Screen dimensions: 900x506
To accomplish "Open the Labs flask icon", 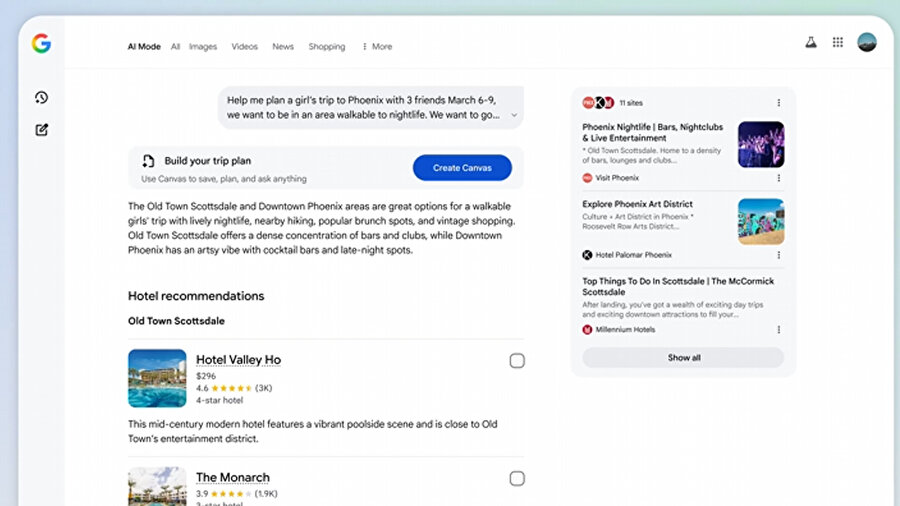I will tap(811, 43).
